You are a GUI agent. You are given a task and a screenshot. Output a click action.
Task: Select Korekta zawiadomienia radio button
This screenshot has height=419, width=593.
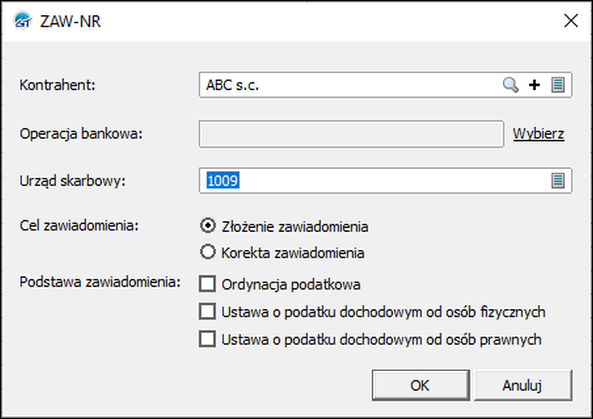(x=208, y=252)
